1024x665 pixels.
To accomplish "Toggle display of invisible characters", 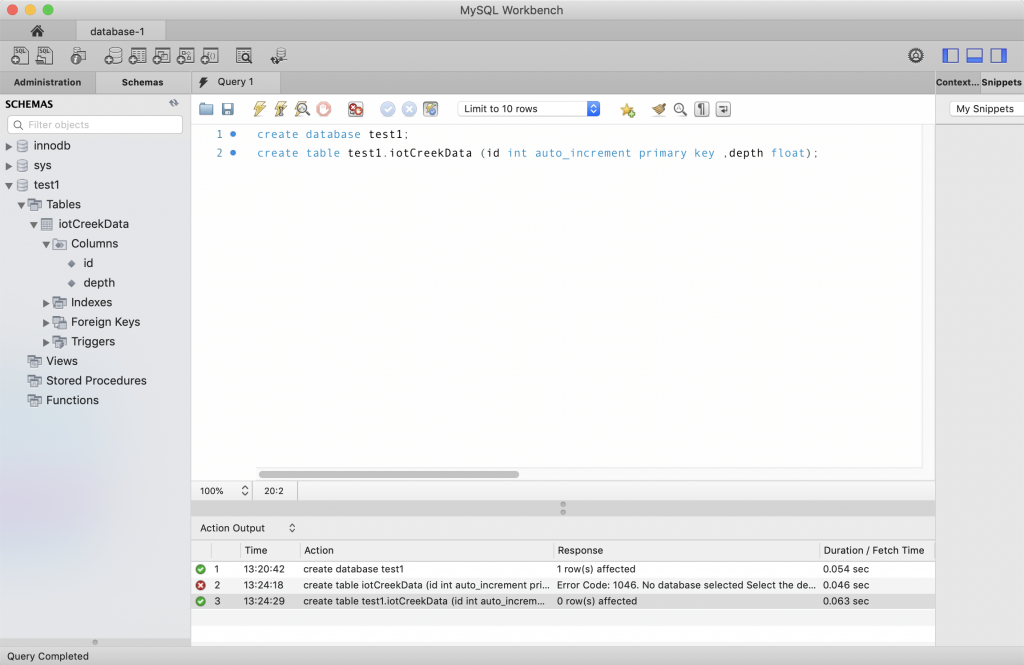I will coord(701,109).
